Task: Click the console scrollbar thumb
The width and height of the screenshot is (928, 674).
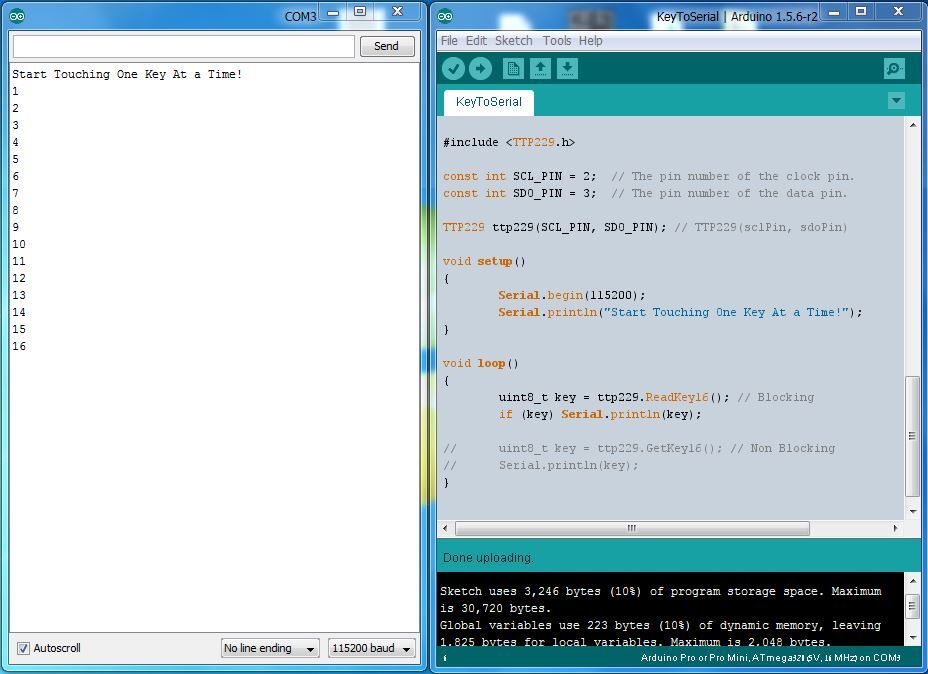Action: [912, 607]
